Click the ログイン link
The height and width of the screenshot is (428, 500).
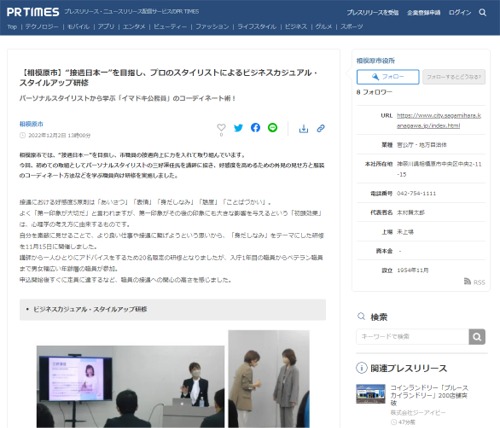pos(460,13)
